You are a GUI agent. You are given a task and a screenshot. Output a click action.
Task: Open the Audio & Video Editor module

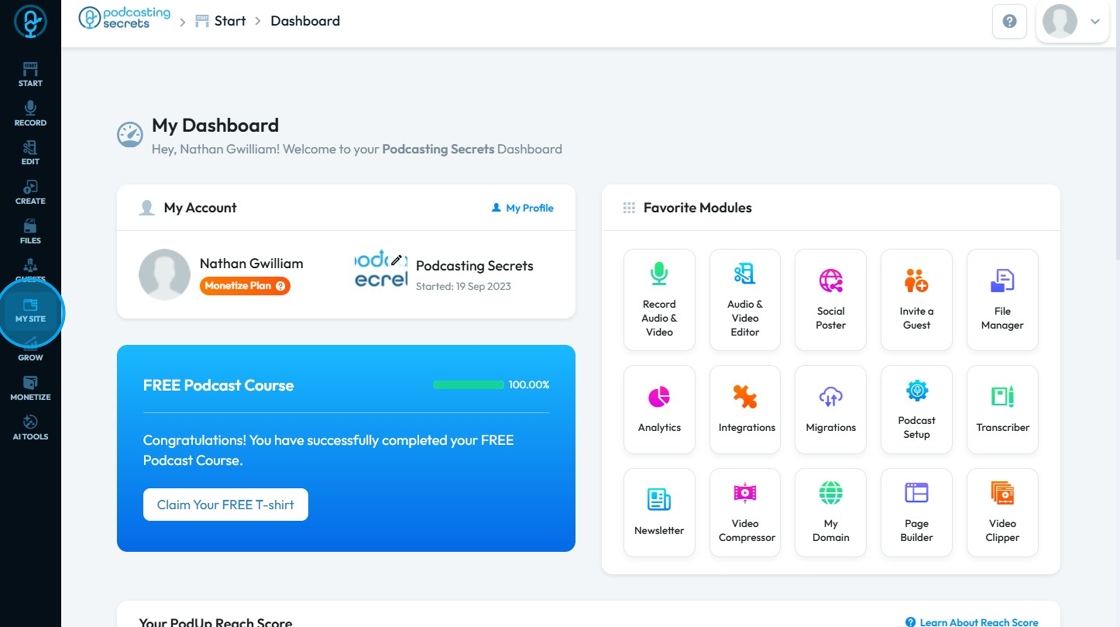[744, 300]
